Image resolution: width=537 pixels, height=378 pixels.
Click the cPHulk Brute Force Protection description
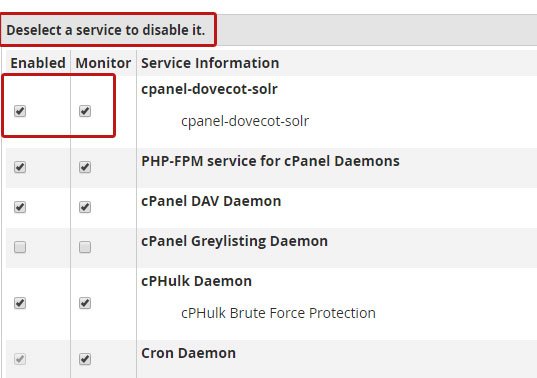[278, 313]
